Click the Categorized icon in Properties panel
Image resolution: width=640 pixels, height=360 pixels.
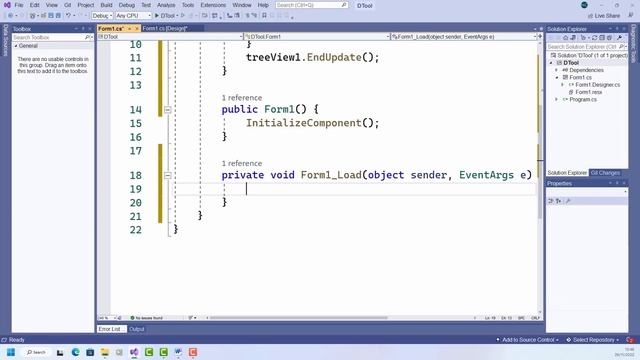click(551, 201)
